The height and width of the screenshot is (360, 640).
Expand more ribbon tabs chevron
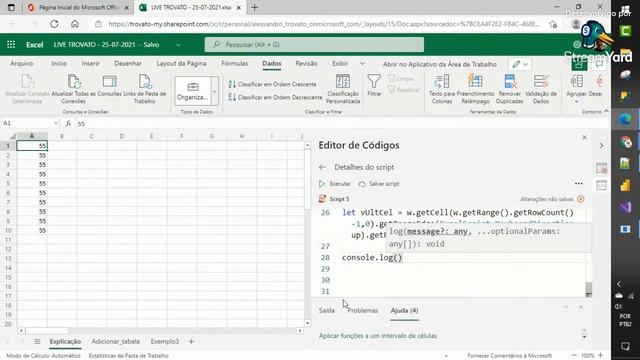pyautogui.click(x=362, y=64)
